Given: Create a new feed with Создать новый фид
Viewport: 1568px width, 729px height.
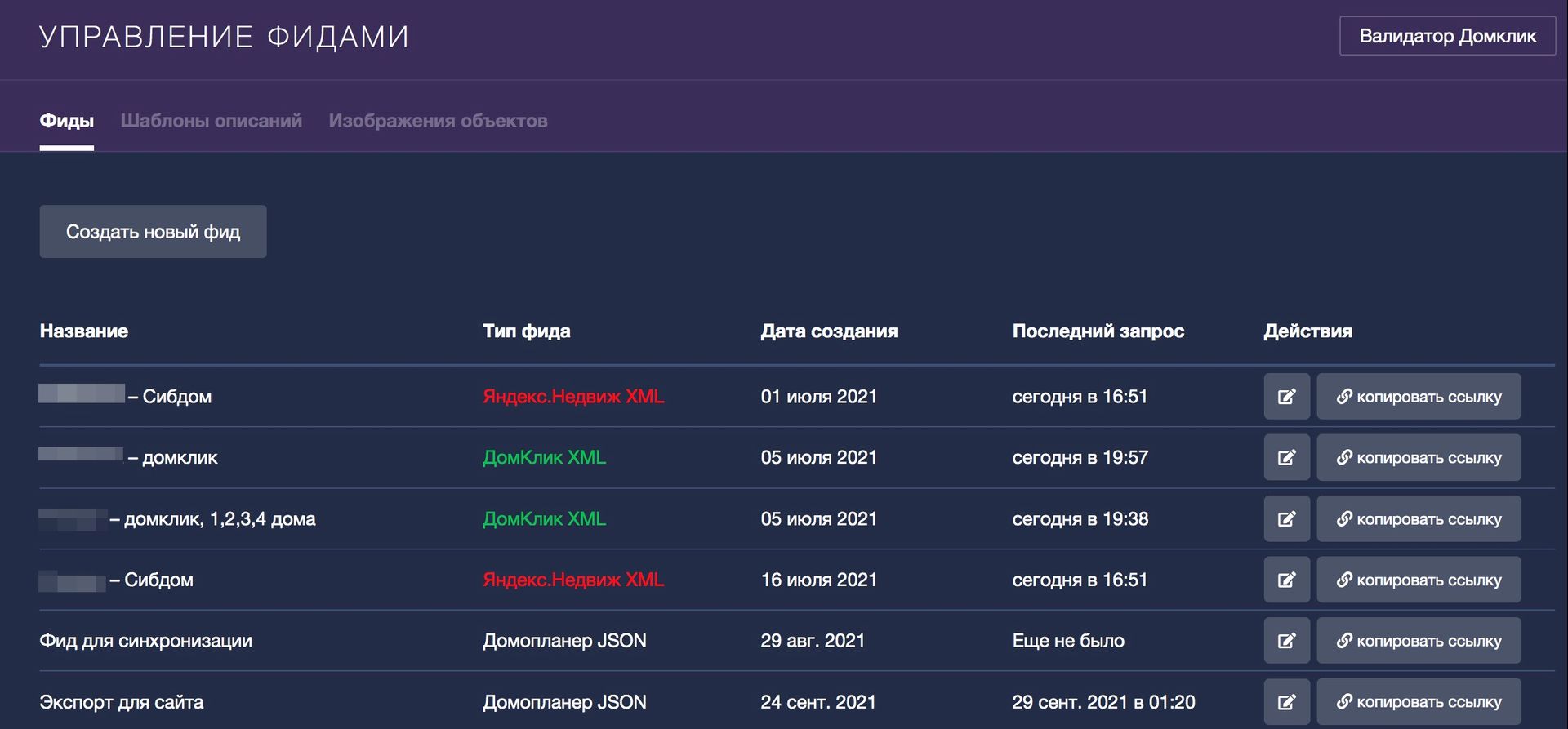Looking at the screenshot, I should click(153, 232).
